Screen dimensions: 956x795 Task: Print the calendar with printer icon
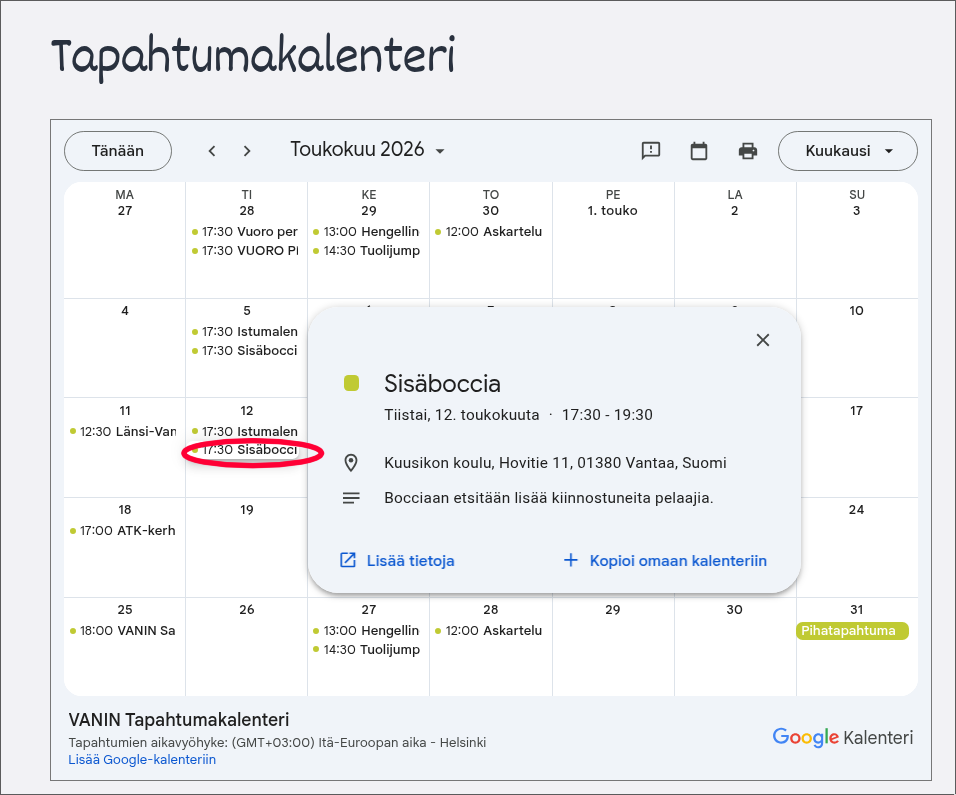click(x=747, y=151)
